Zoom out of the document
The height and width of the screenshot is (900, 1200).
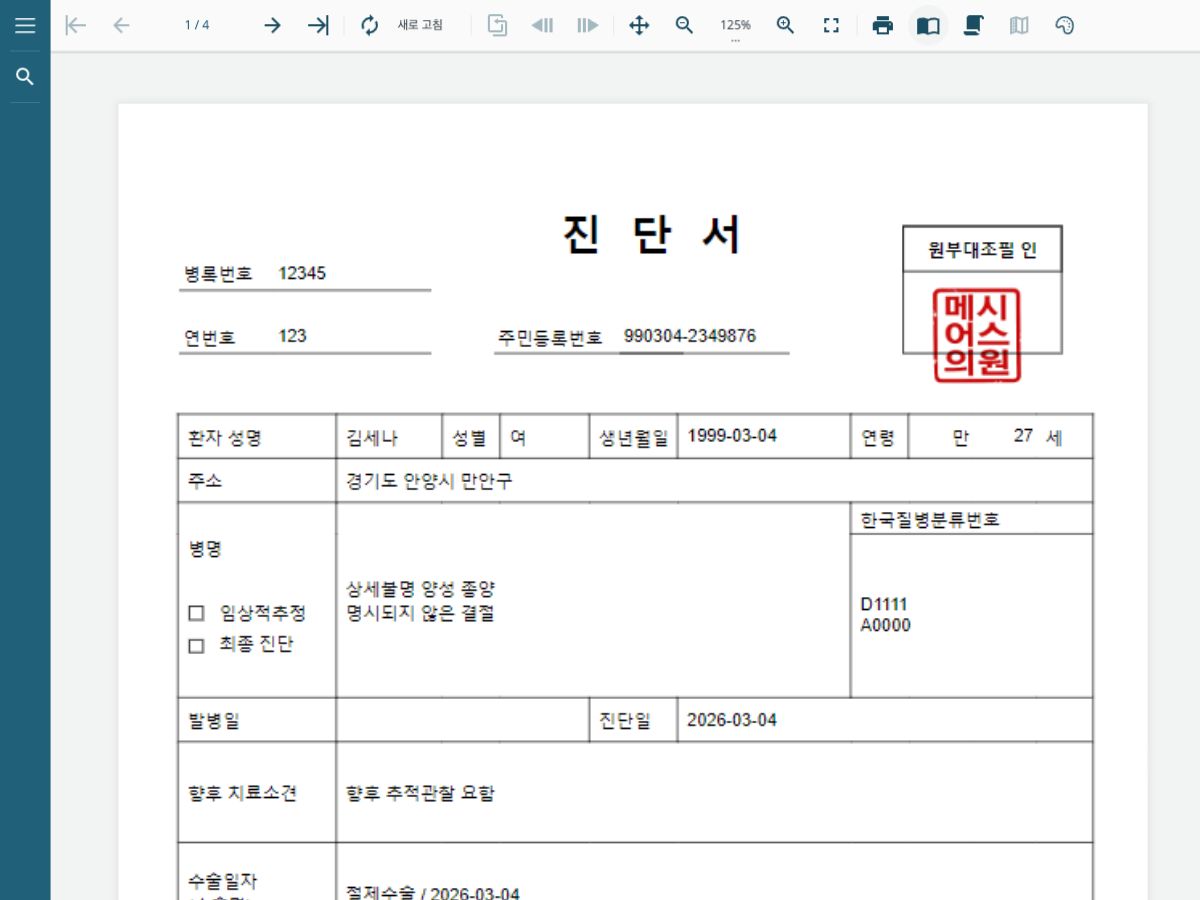pos(684,25)
